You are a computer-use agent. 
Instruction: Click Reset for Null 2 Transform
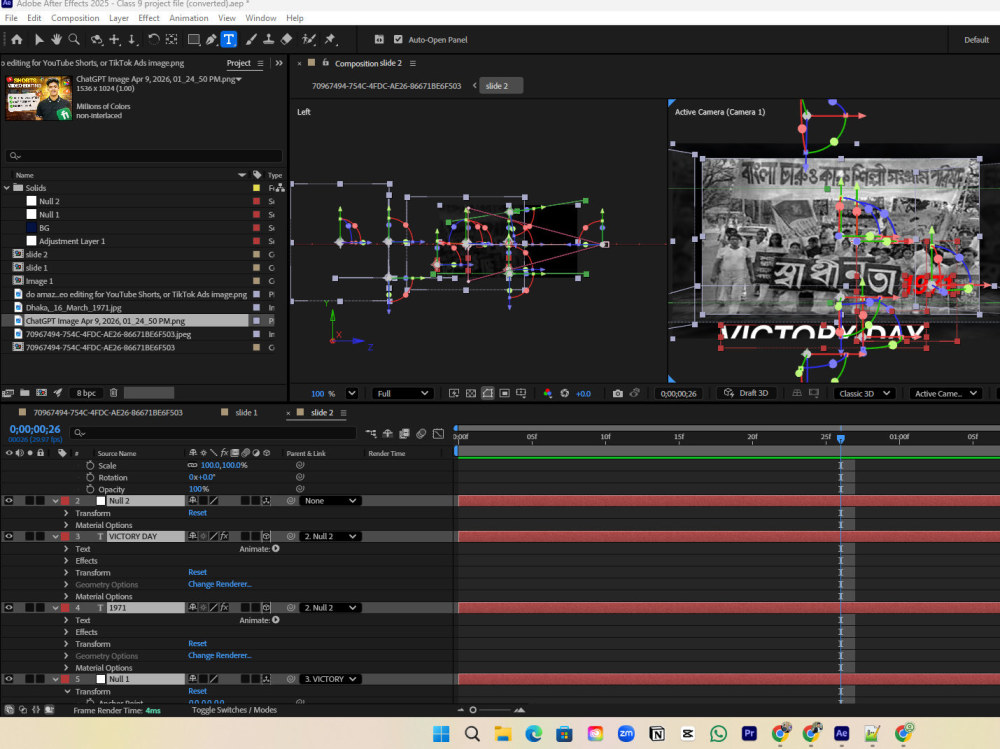197,513
